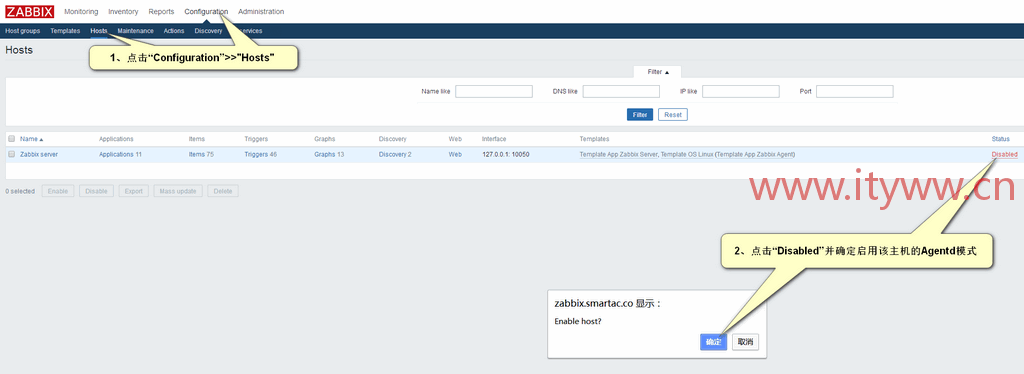
Task: Click the red Disabled status link
Action: pos(1004,155)
